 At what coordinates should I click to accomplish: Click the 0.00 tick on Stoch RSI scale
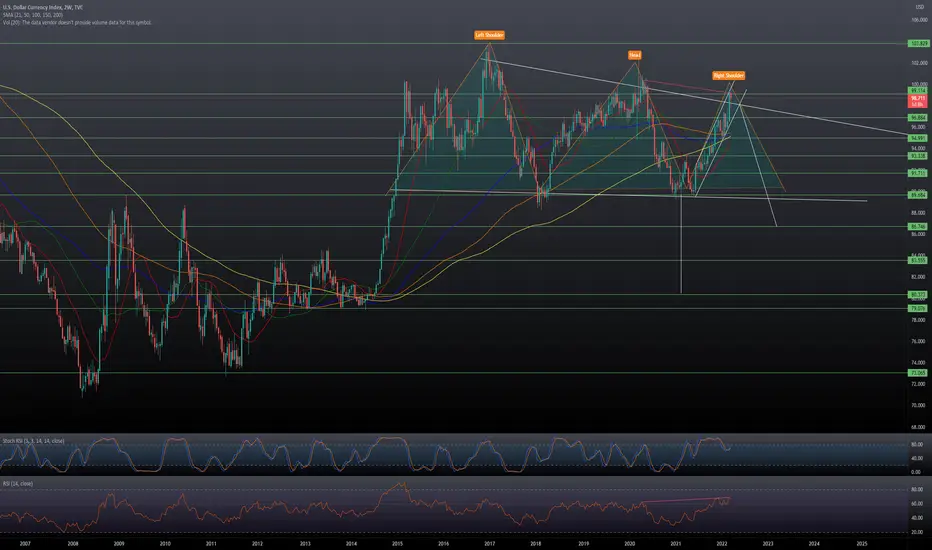point(917,472)
